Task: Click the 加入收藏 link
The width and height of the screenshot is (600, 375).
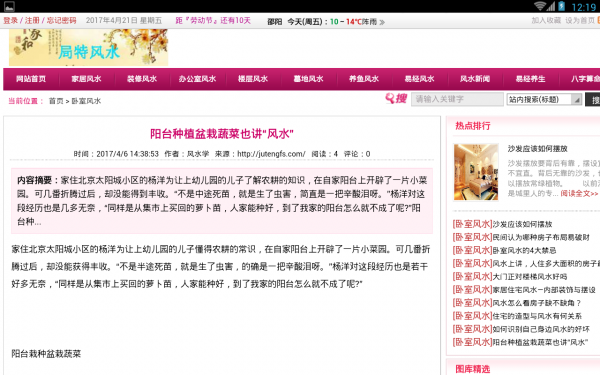Action: point(546,20)
